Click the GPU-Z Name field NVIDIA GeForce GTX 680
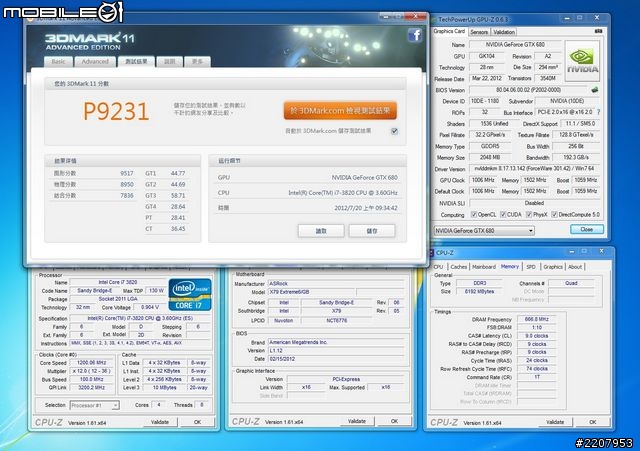This screenshot has width=640, height=451. point(515,44)
